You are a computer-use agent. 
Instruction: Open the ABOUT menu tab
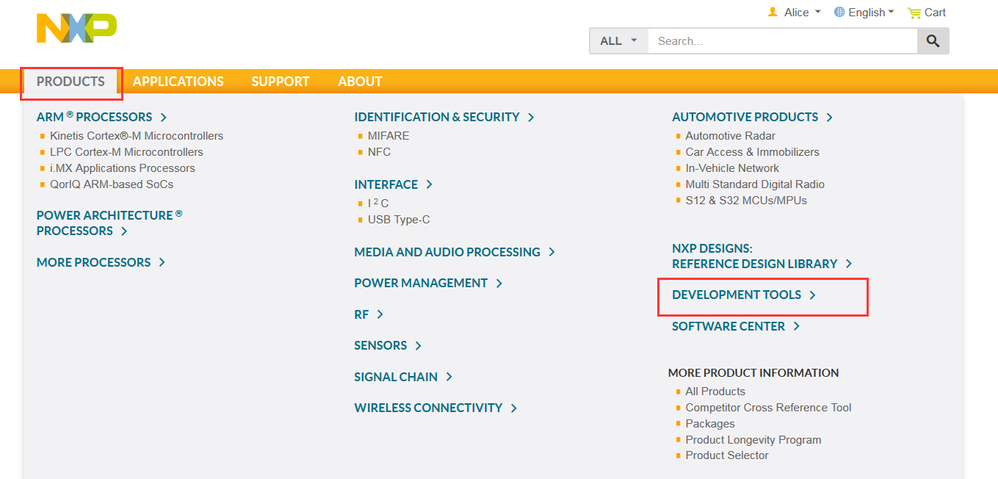tap(360, 81)
